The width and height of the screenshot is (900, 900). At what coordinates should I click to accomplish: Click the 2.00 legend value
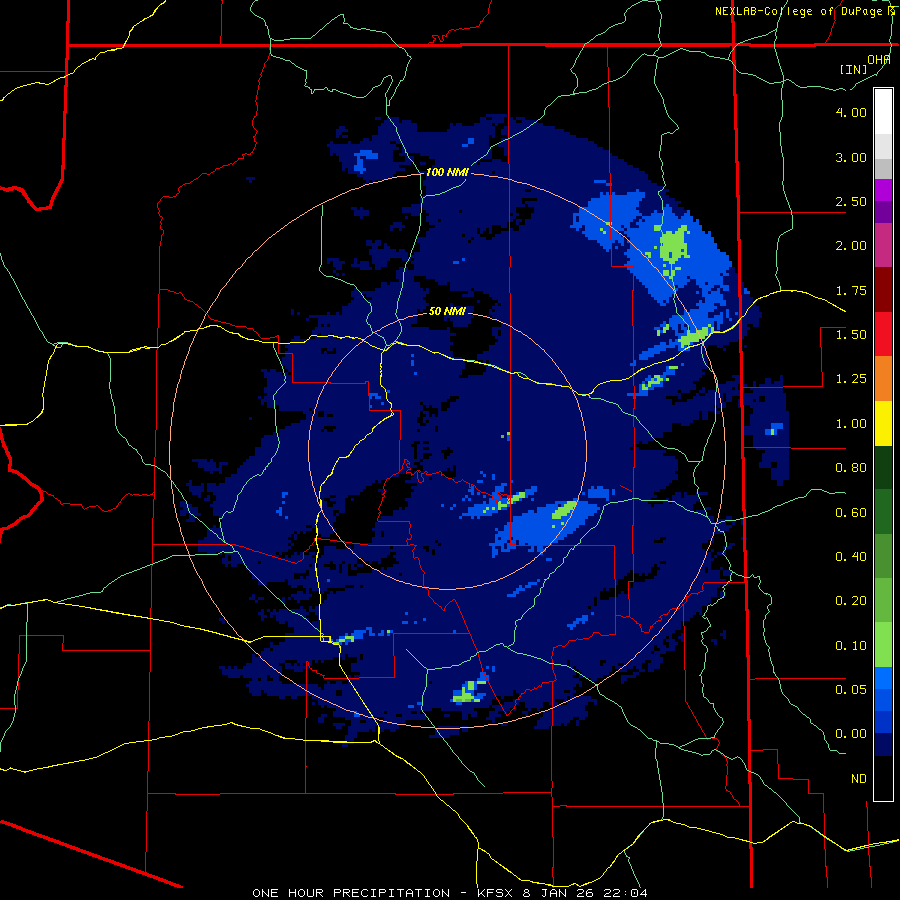851,246
